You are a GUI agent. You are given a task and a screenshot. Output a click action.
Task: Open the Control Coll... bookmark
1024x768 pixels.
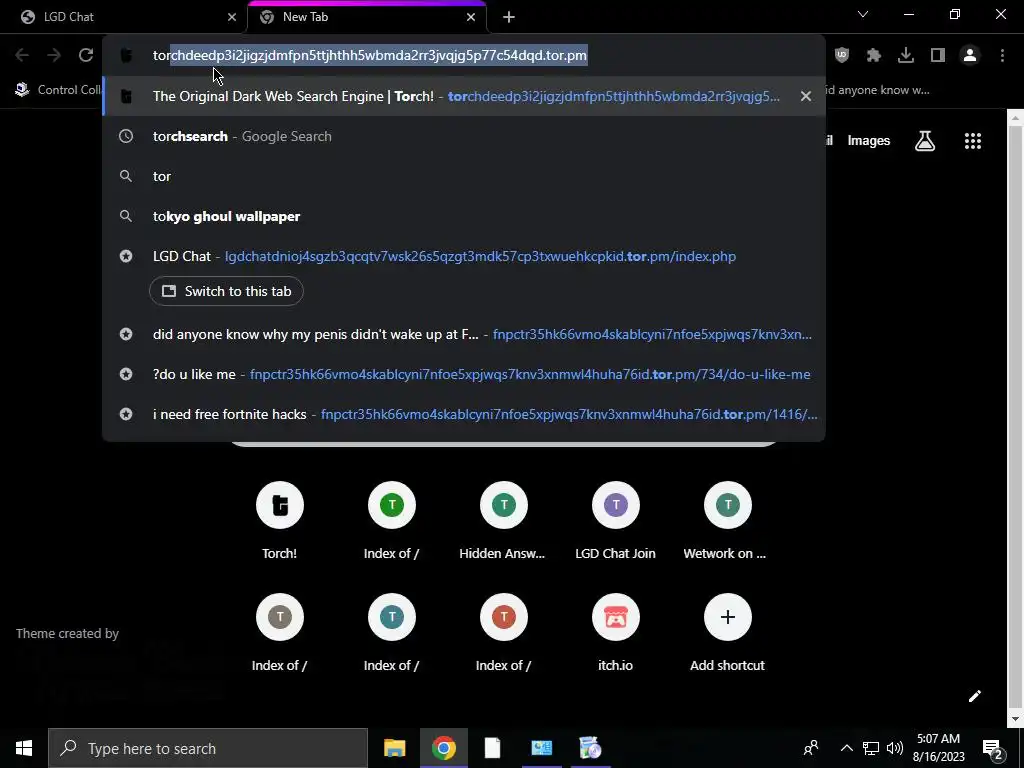pos(57,89)
